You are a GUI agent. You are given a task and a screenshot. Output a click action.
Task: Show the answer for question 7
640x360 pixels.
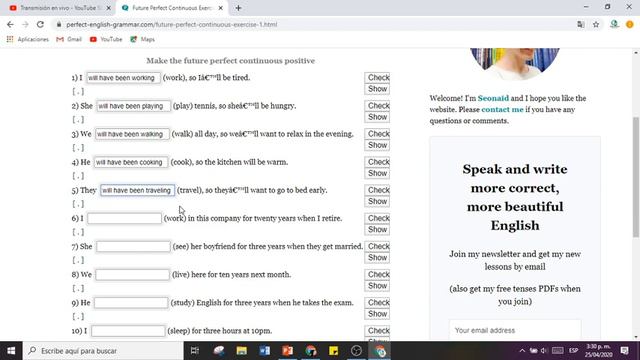point(377,258)
